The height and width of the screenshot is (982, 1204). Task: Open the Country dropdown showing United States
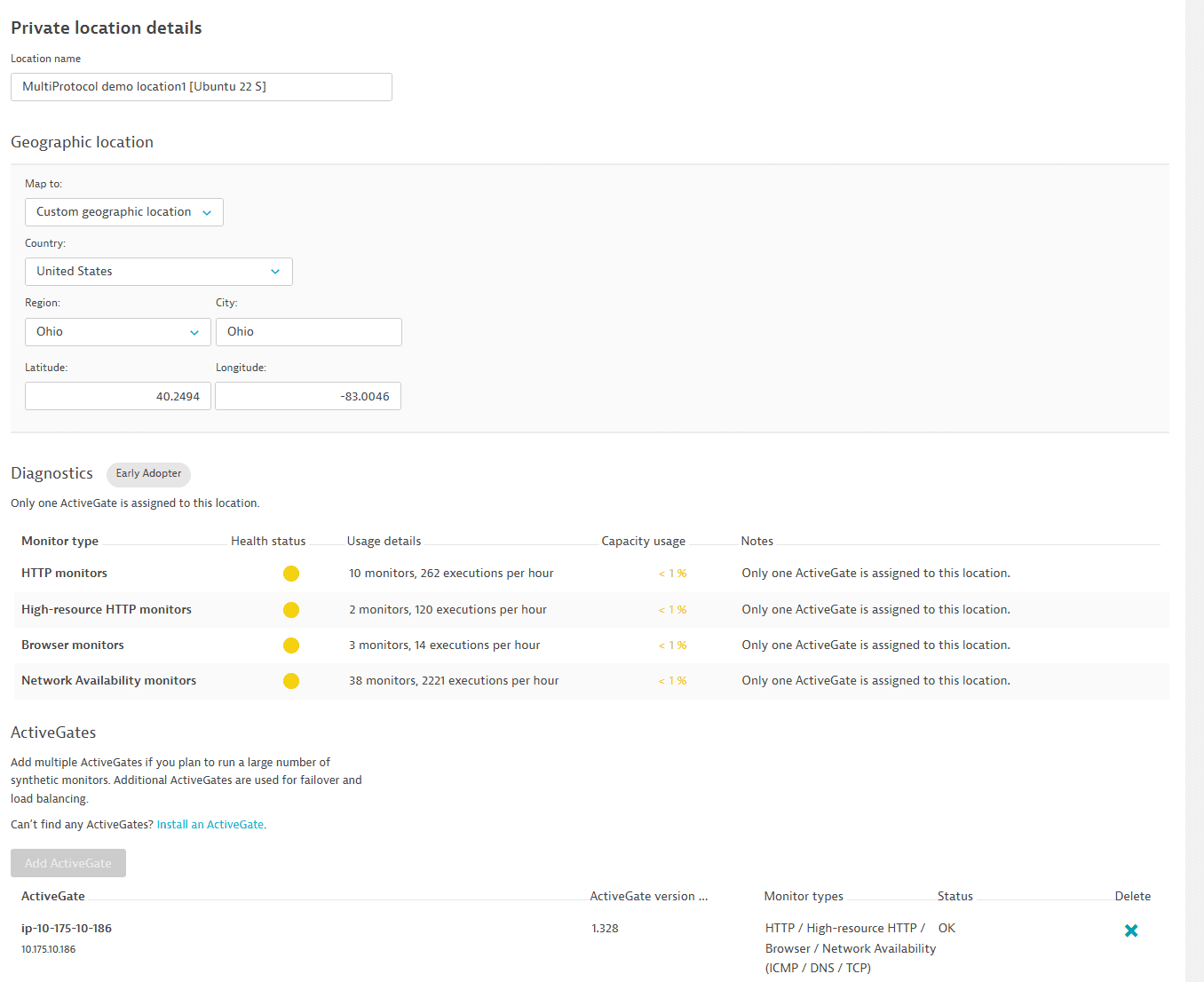[x=158, y=272]
